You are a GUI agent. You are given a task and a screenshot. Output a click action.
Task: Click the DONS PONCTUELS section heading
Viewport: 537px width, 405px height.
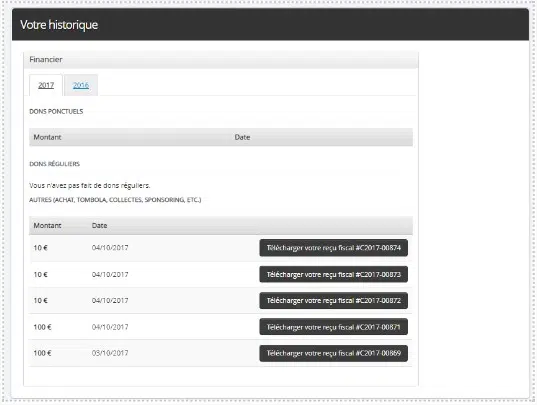point(56,112)
